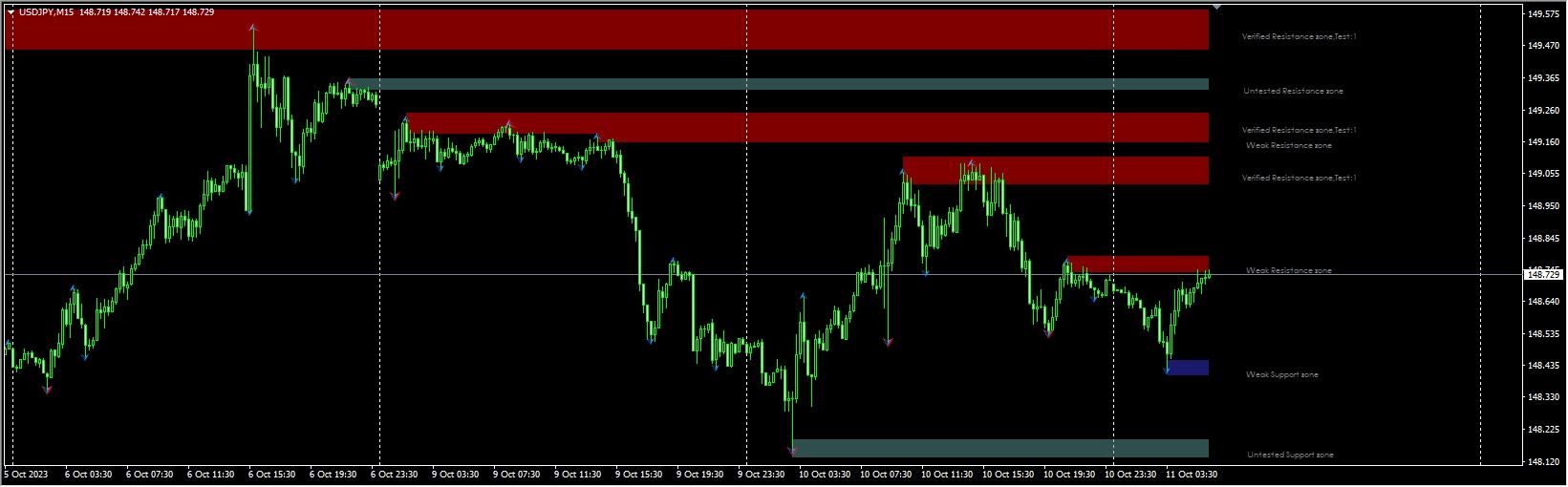The width and height of the screenshot is (1568, 487).
Task: Click the 6 Oct 15:30 time label
Action: (x=271, y=474)
